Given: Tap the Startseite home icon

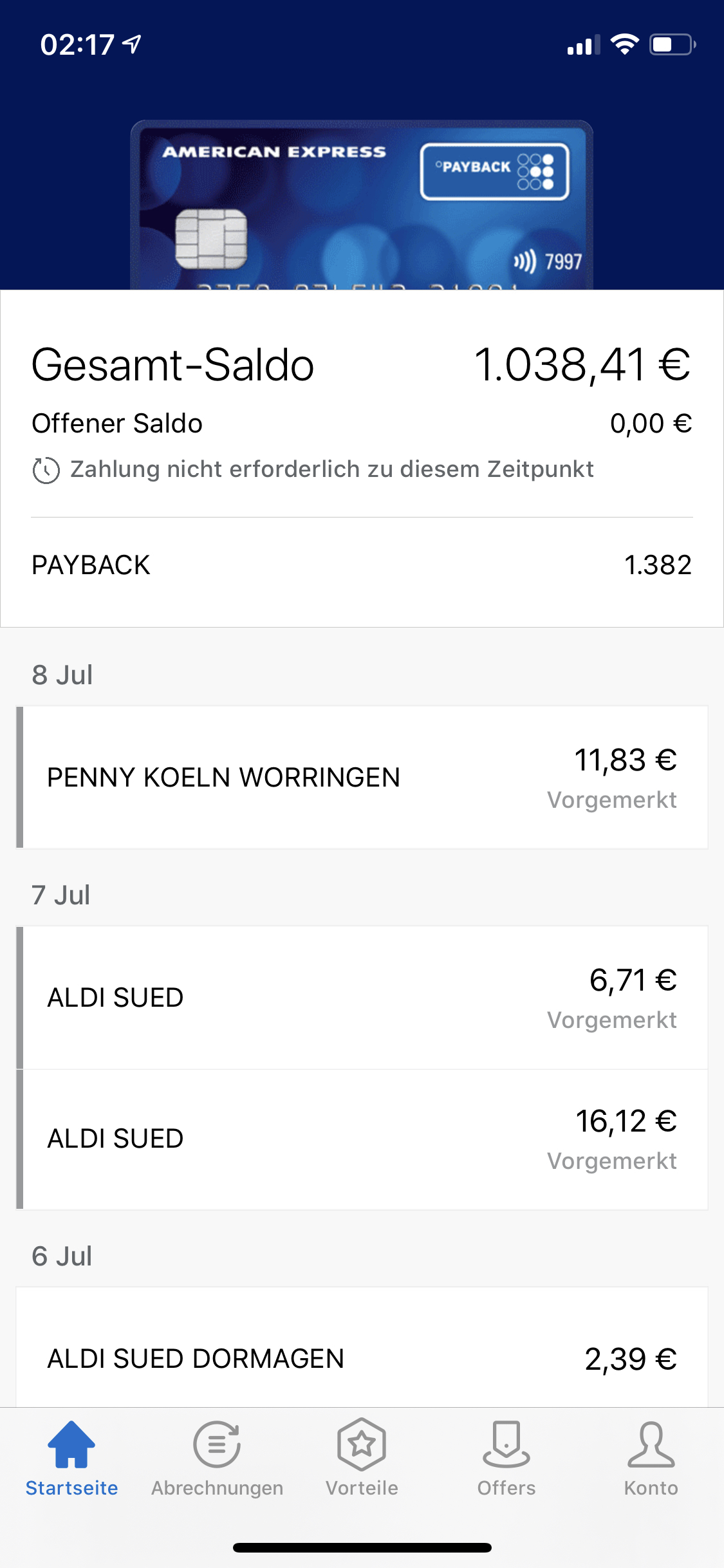Looking at the screenshot, I should [x=71, y=1444].
